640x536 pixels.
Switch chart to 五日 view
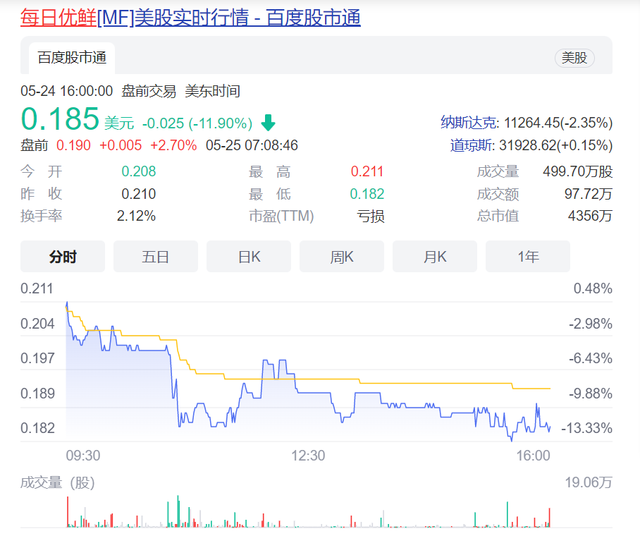(x=156, y=256)
